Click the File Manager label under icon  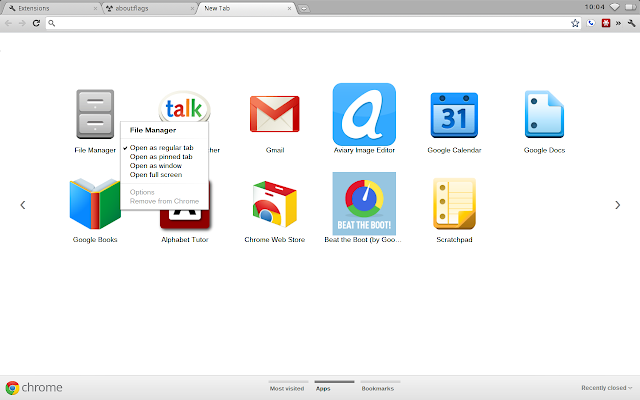pos(95,150)
